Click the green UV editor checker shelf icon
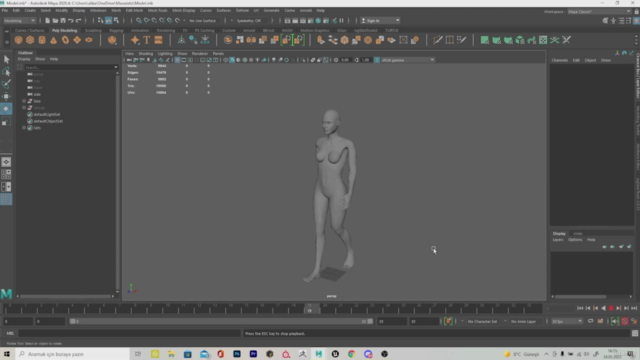640x360 pixels. coord(543,40)
